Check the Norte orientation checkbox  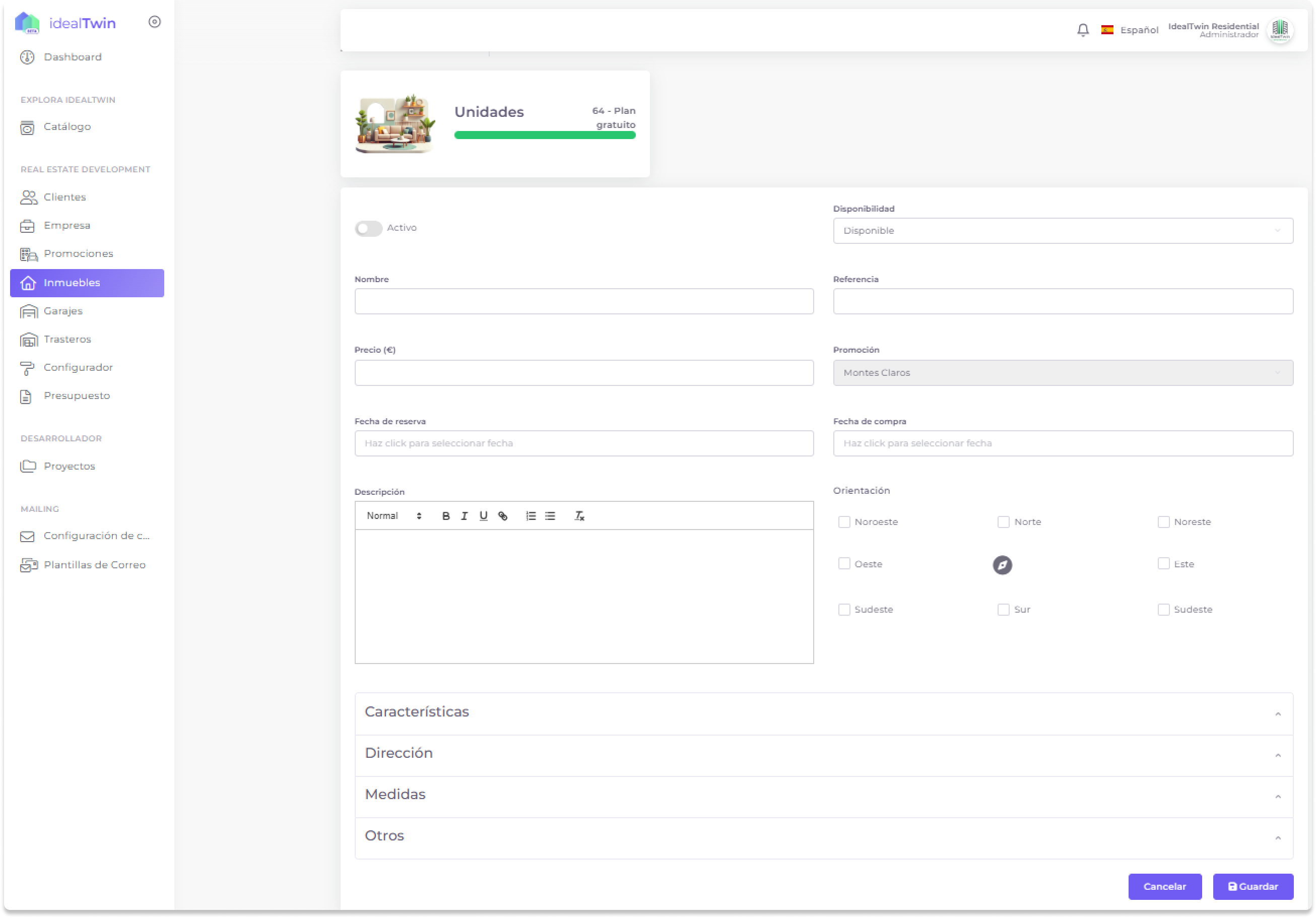coord(1003,522)
